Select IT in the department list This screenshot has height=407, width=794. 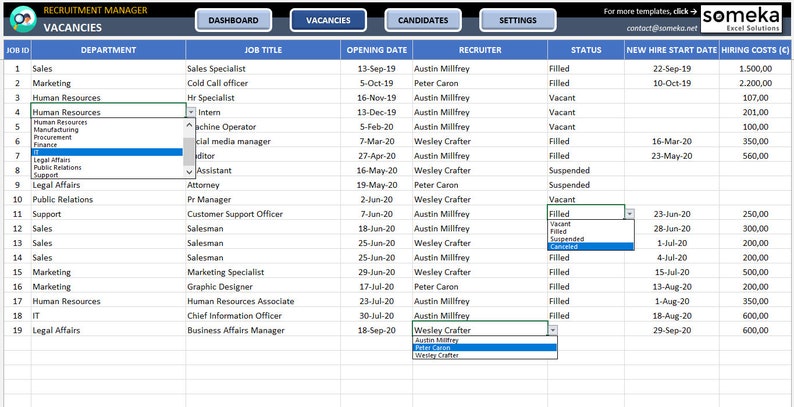pyautogui.click(x=107, y=152)
